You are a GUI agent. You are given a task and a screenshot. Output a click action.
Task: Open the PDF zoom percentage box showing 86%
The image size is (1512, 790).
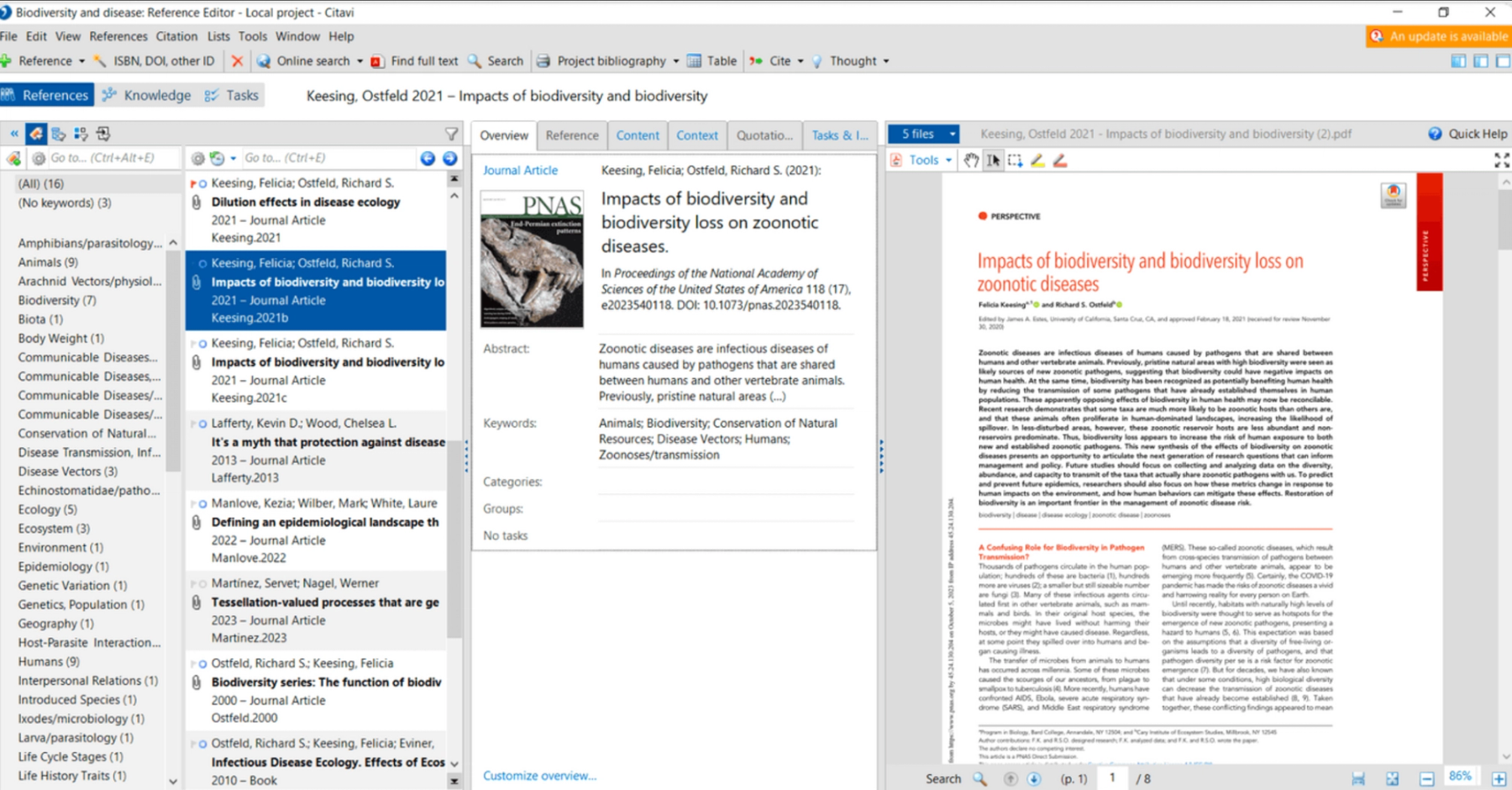(x=1460, y=777)
